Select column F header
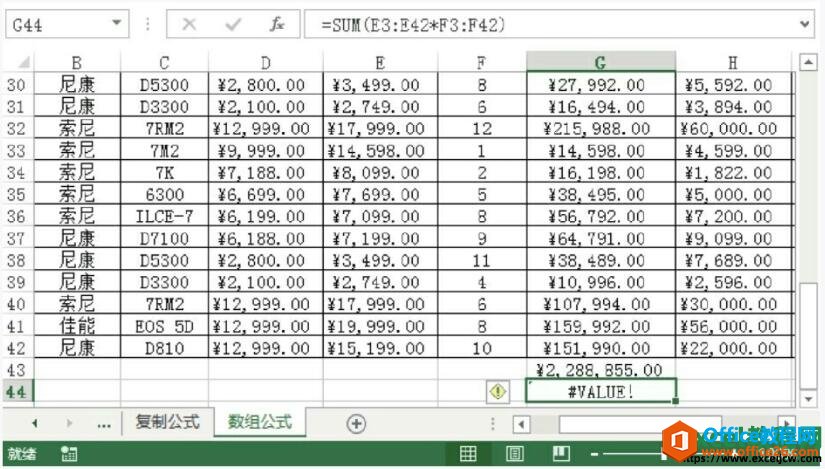The height and width of the screenshot is (469, 825). click(481, 63)
